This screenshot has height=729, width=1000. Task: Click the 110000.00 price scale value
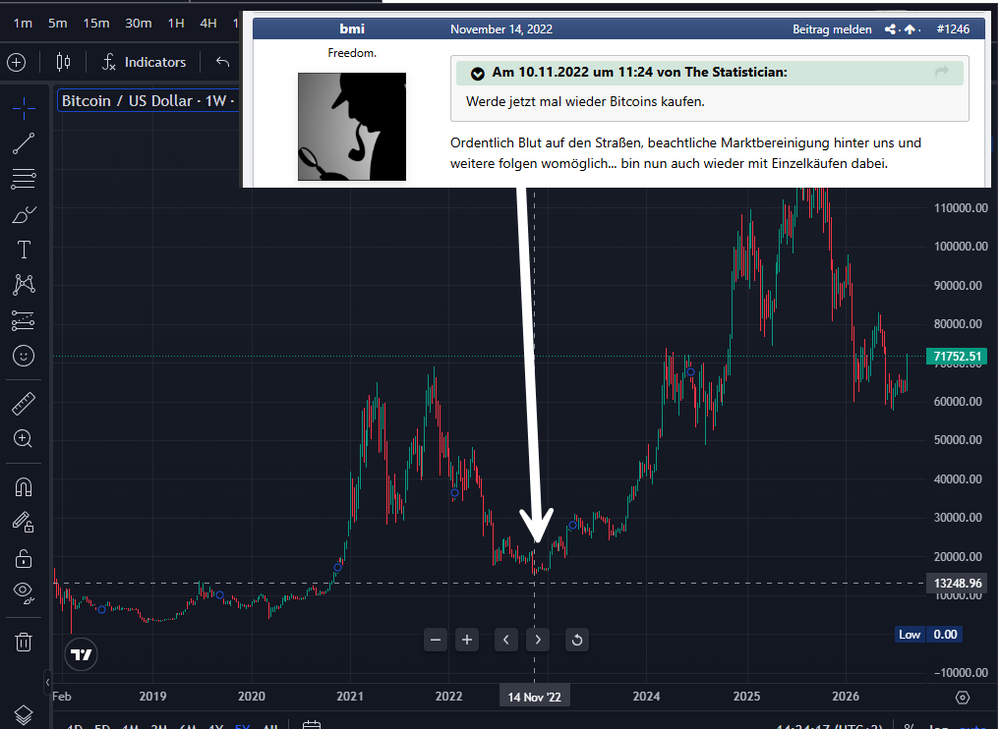960,208
